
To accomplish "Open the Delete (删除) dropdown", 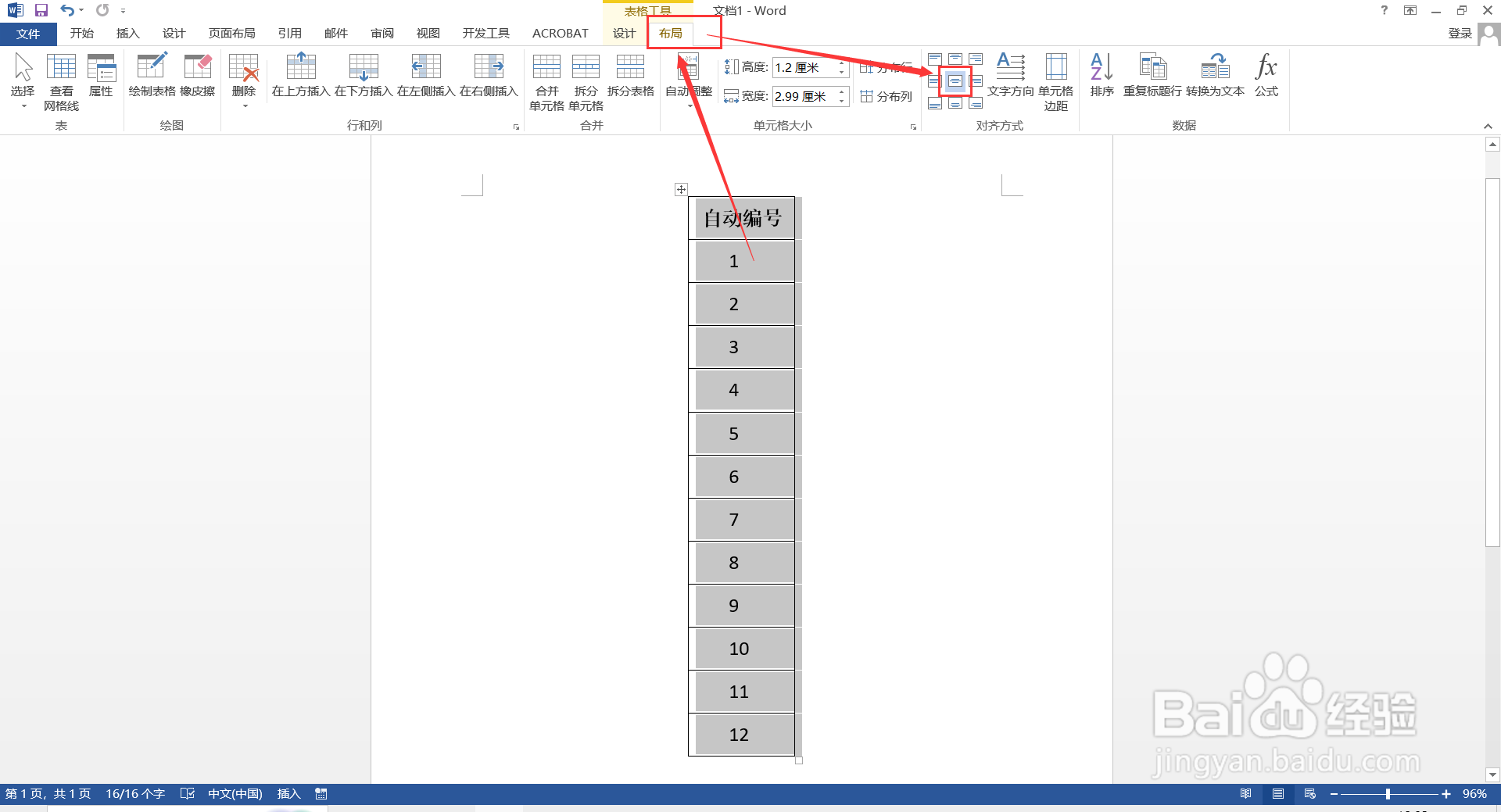I will (x=244, y=81).
